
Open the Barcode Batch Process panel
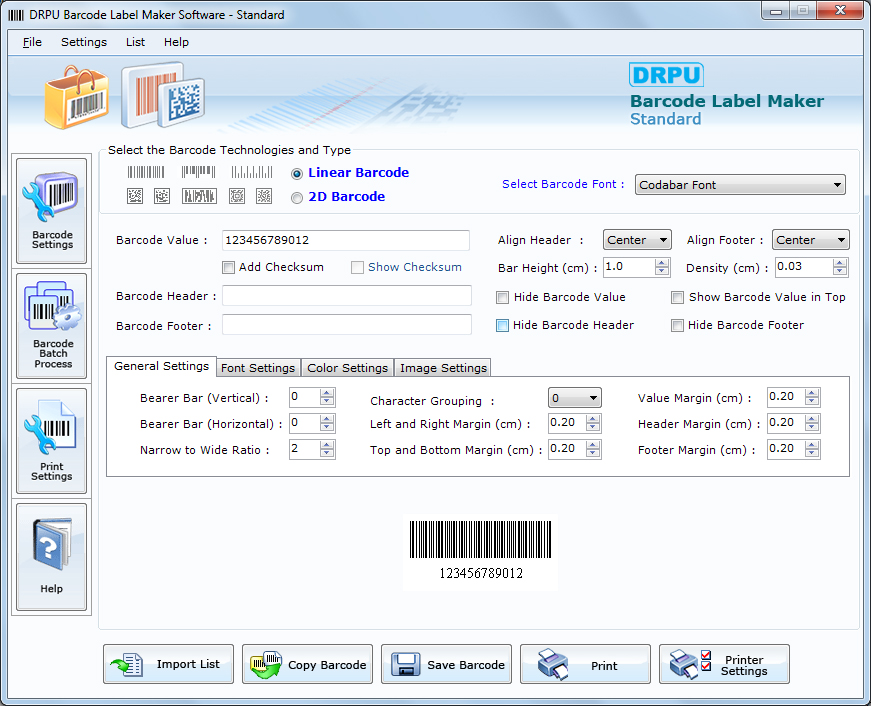(x=51, y=325)
